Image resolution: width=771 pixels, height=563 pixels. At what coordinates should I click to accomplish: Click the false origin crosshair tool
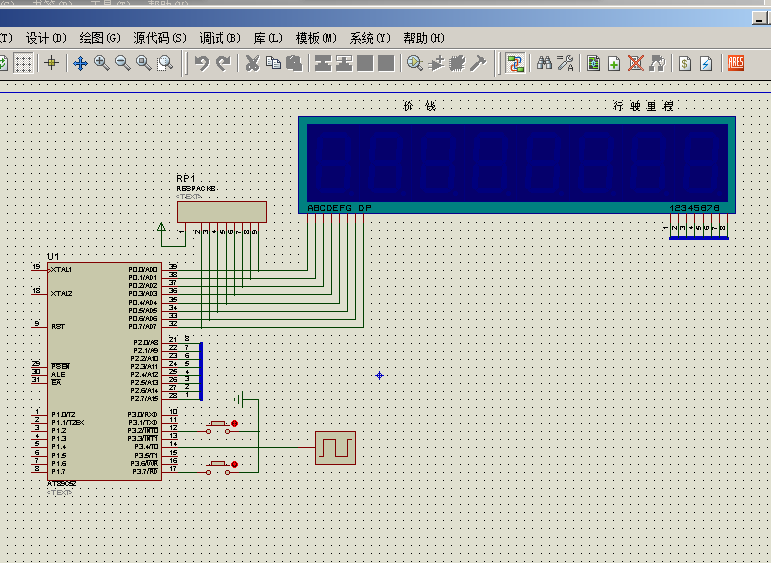pyautogui.click(x=52, y=63)
